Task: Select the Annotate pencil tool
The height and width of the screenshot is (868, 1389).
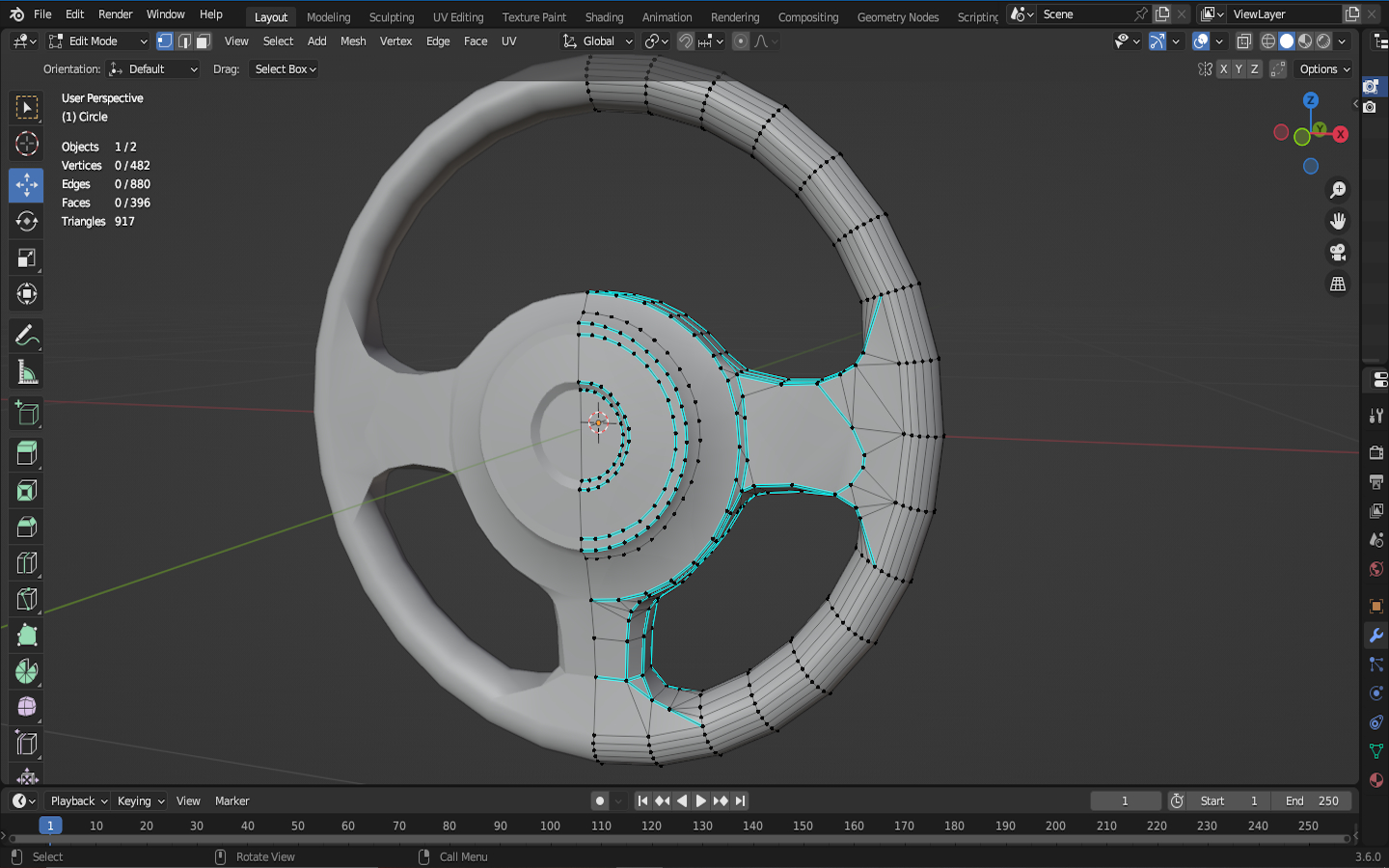Action: tap(26, 336)
